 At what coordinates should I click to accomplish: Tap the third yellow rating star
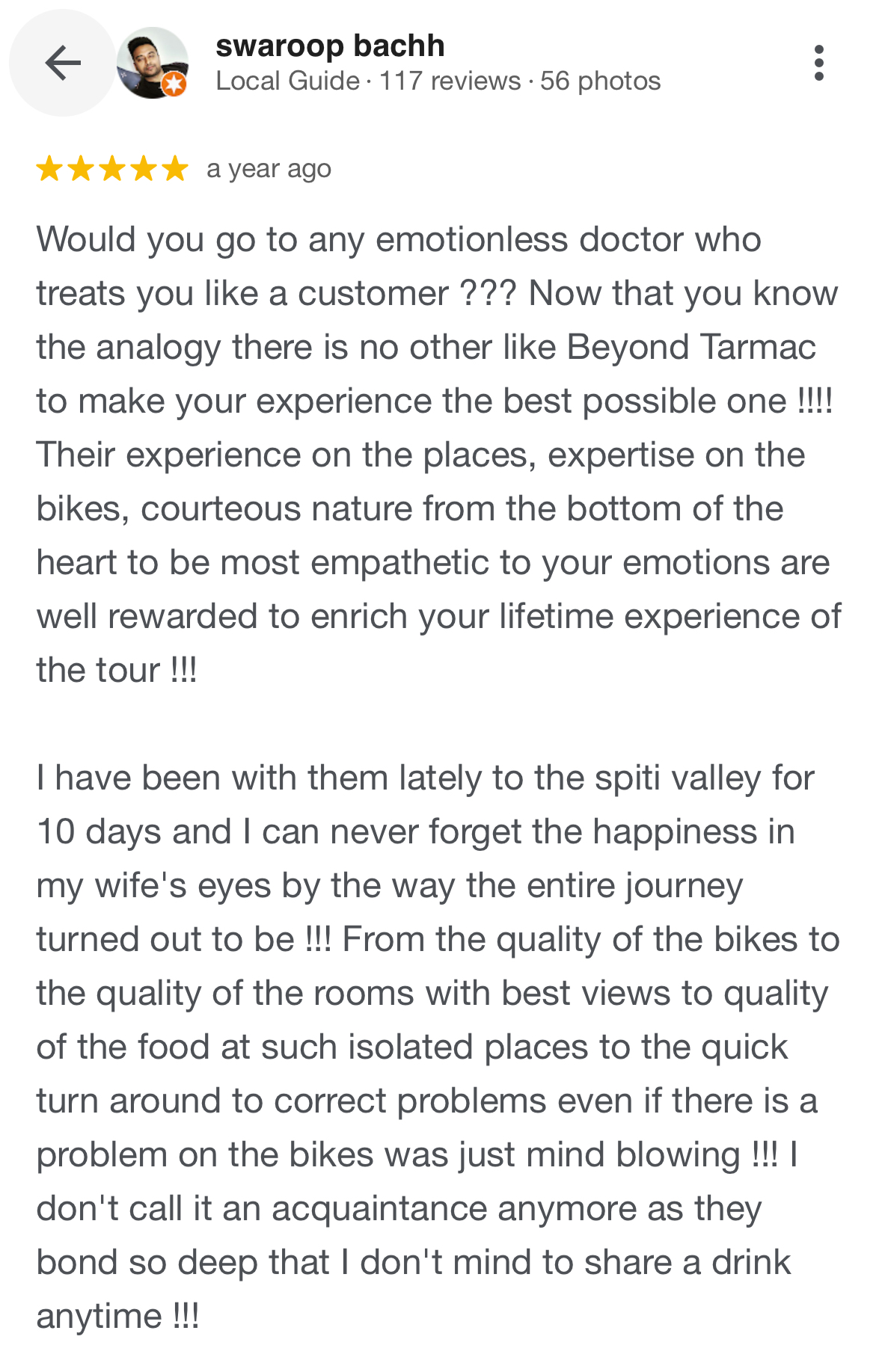click(x=112, y=169)
